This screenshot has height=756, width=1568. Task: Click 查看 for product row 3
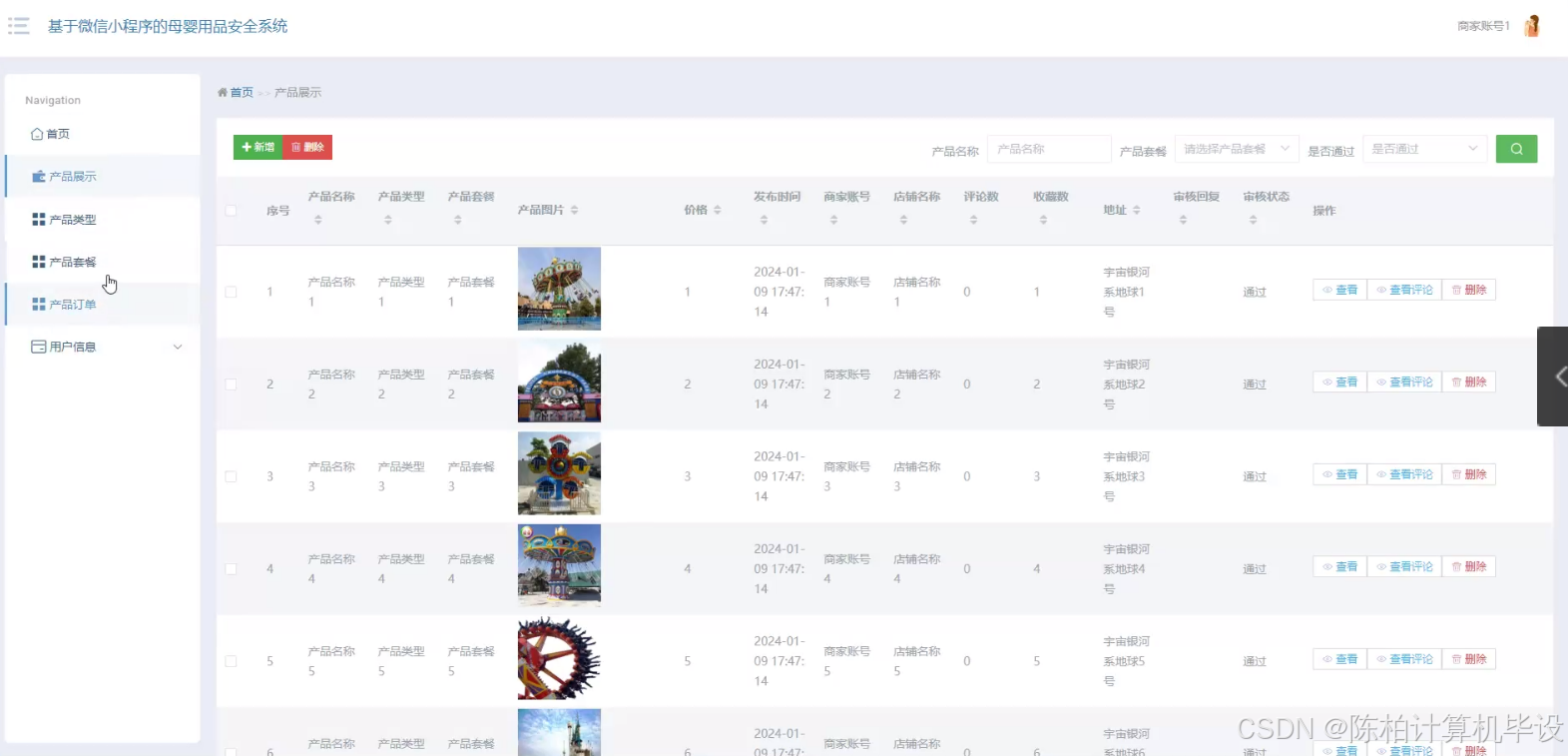point(1339,474)
